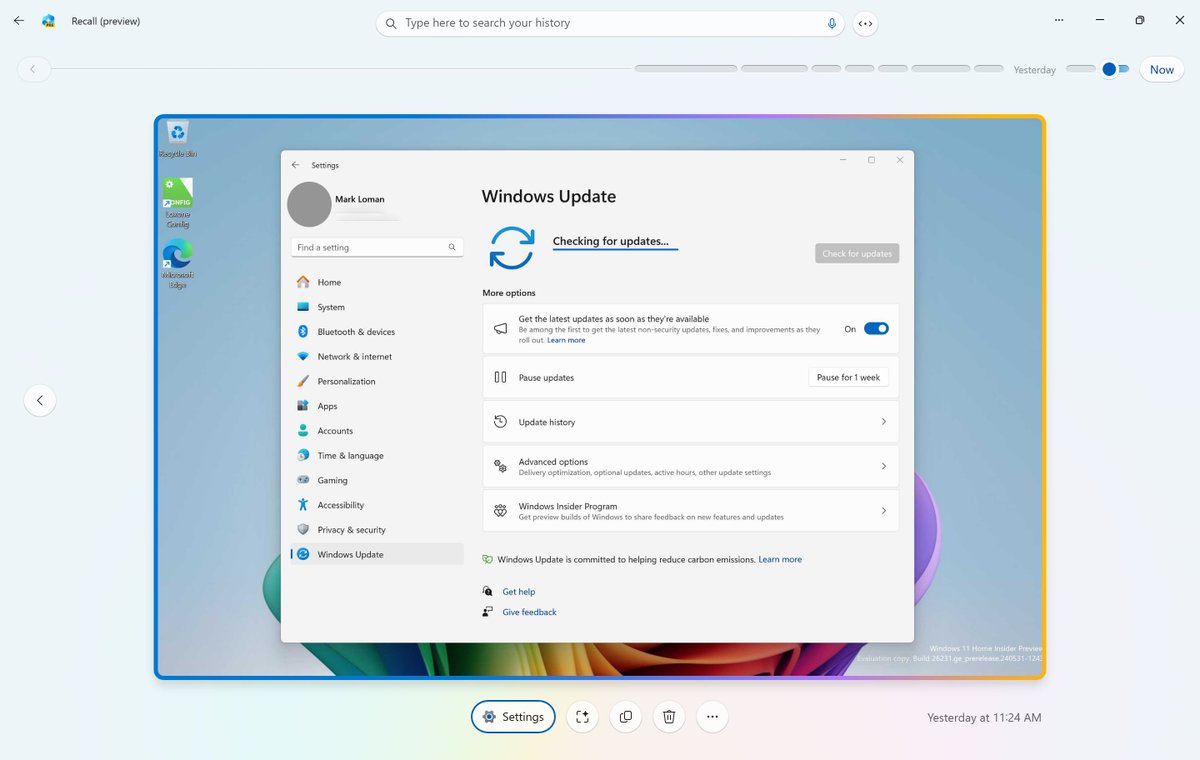This screenshot has width=1200, height=760.
Task: Click Settings button below snapshot
Action: tap(513, 716)
